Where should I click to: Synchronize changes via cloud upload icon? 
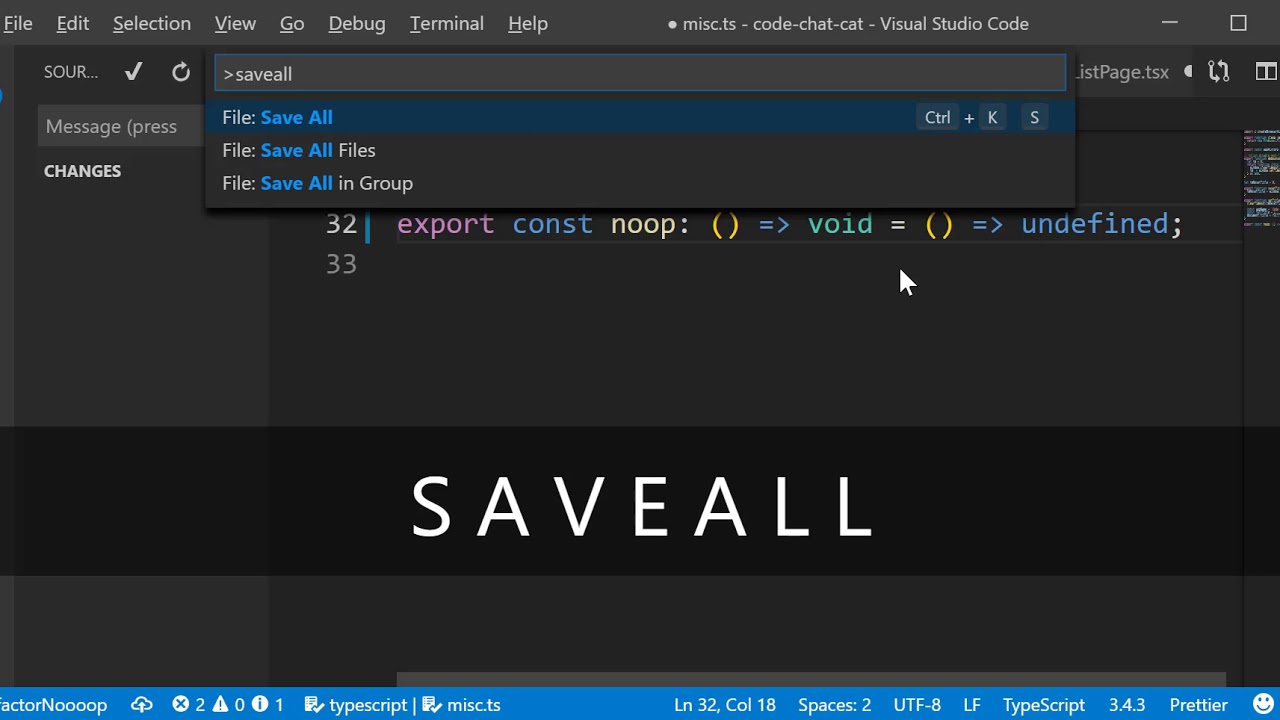point(142,705)
